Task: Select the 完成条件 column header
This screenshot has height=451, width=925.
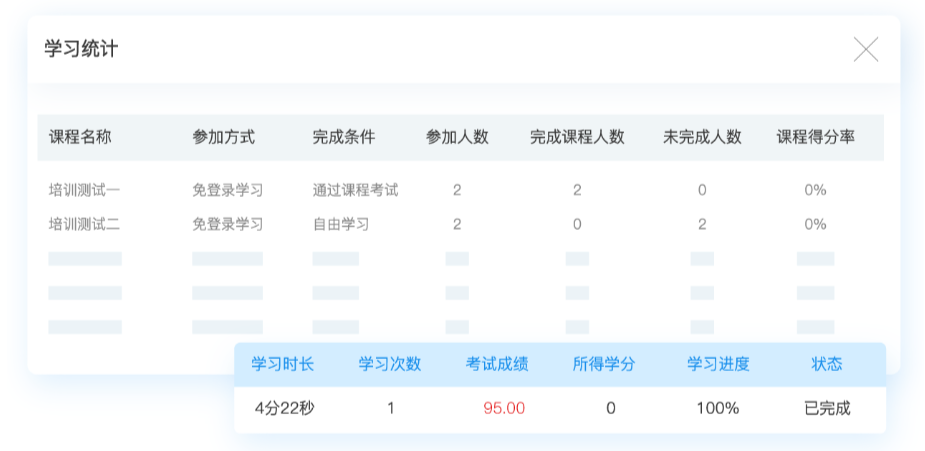Action: click(343, 138)
